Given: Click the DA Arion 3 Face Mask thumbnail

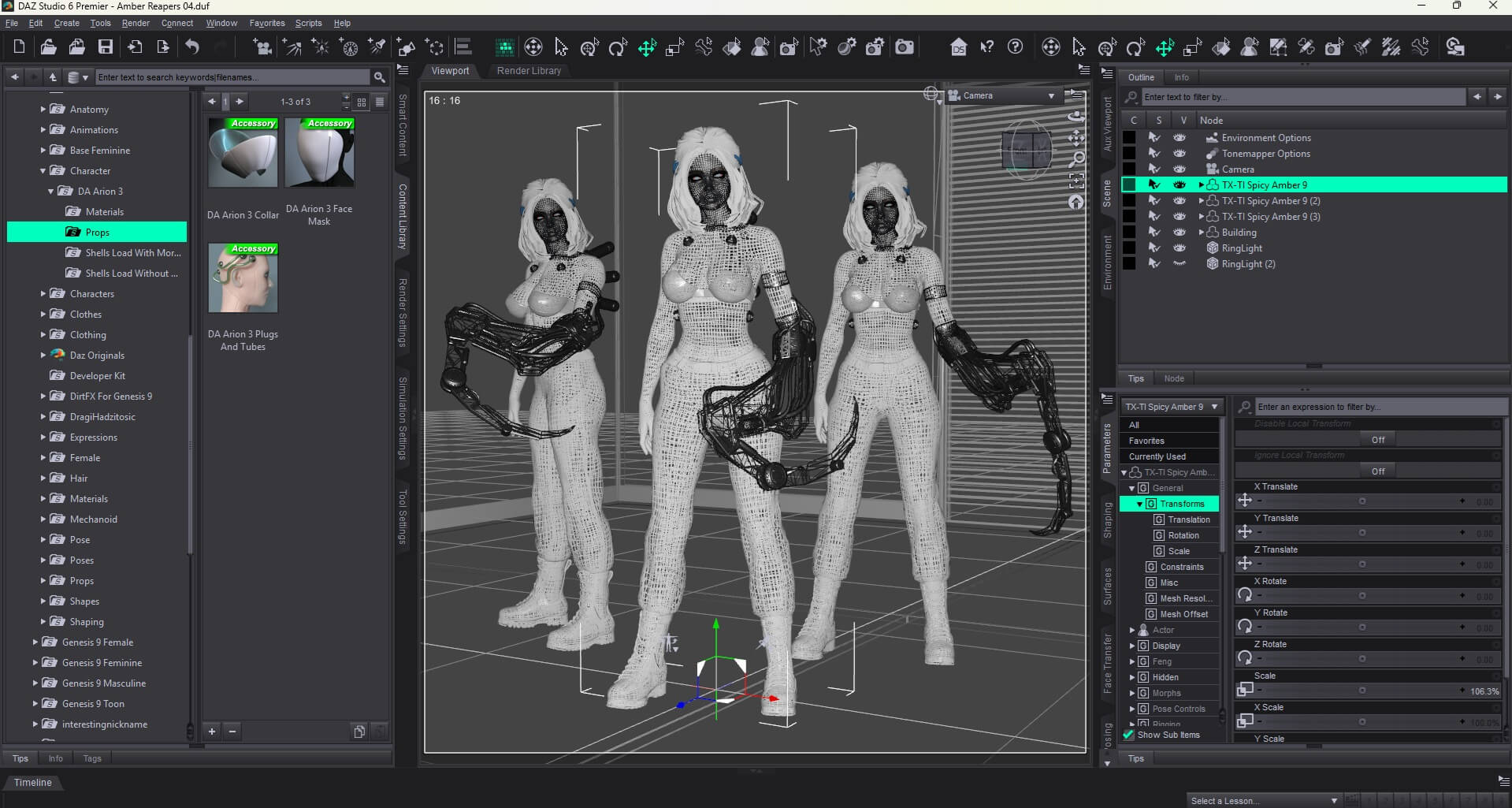Looking at the screenshot, I should point(319,152).
